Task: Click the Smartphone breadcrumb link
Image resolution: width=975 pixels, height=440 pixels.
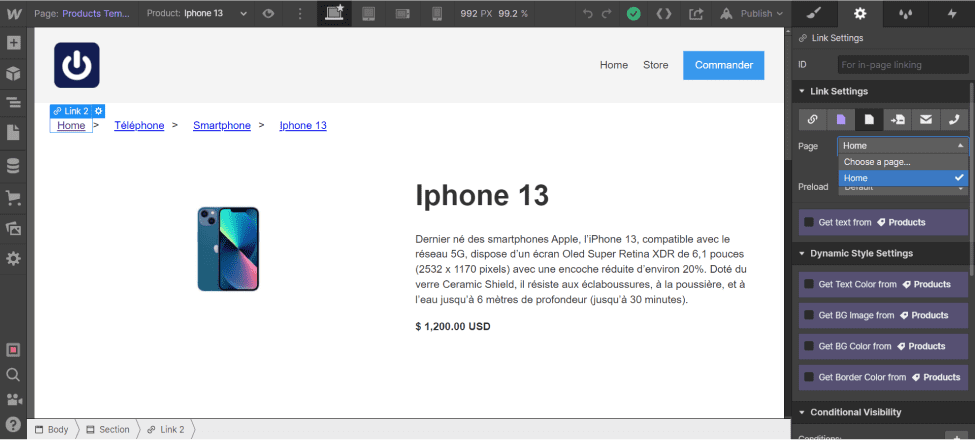Action: (222, 125)
